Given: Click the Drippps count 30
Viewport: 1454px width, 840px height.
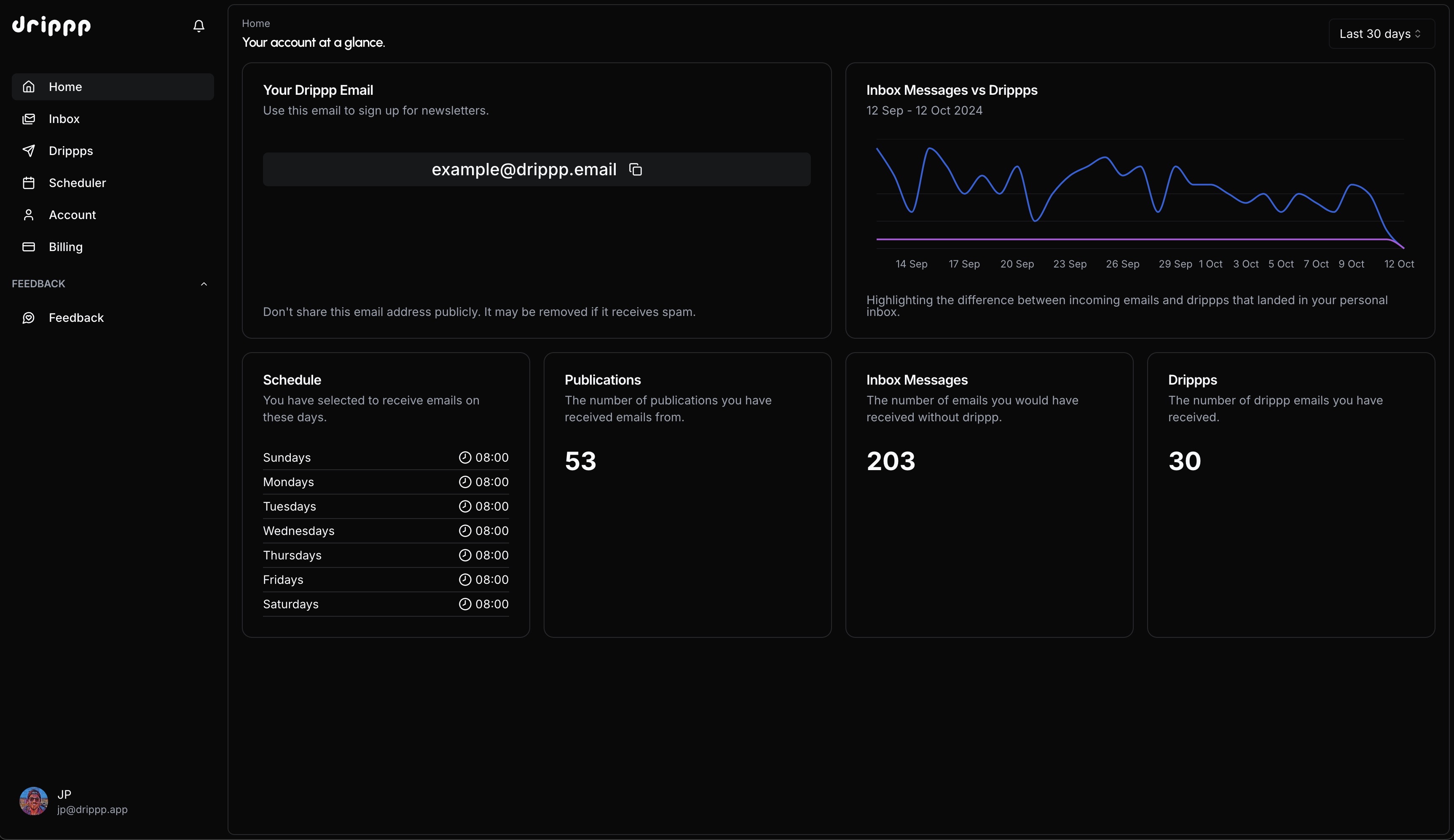Looking at the screenshot, I should (x=1185, y=461).
